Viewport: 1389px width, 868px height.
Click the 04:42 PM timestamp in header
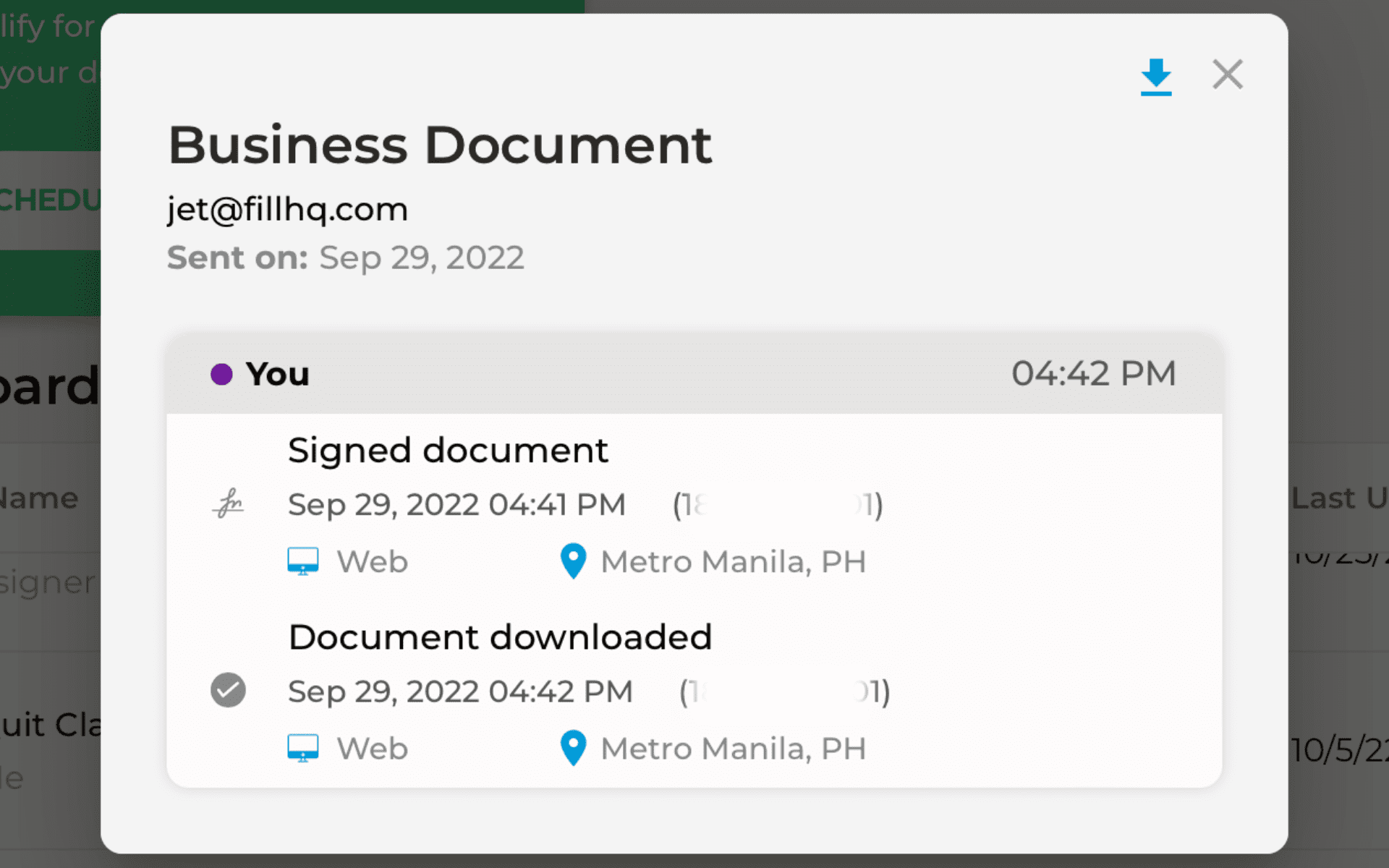1093,374
